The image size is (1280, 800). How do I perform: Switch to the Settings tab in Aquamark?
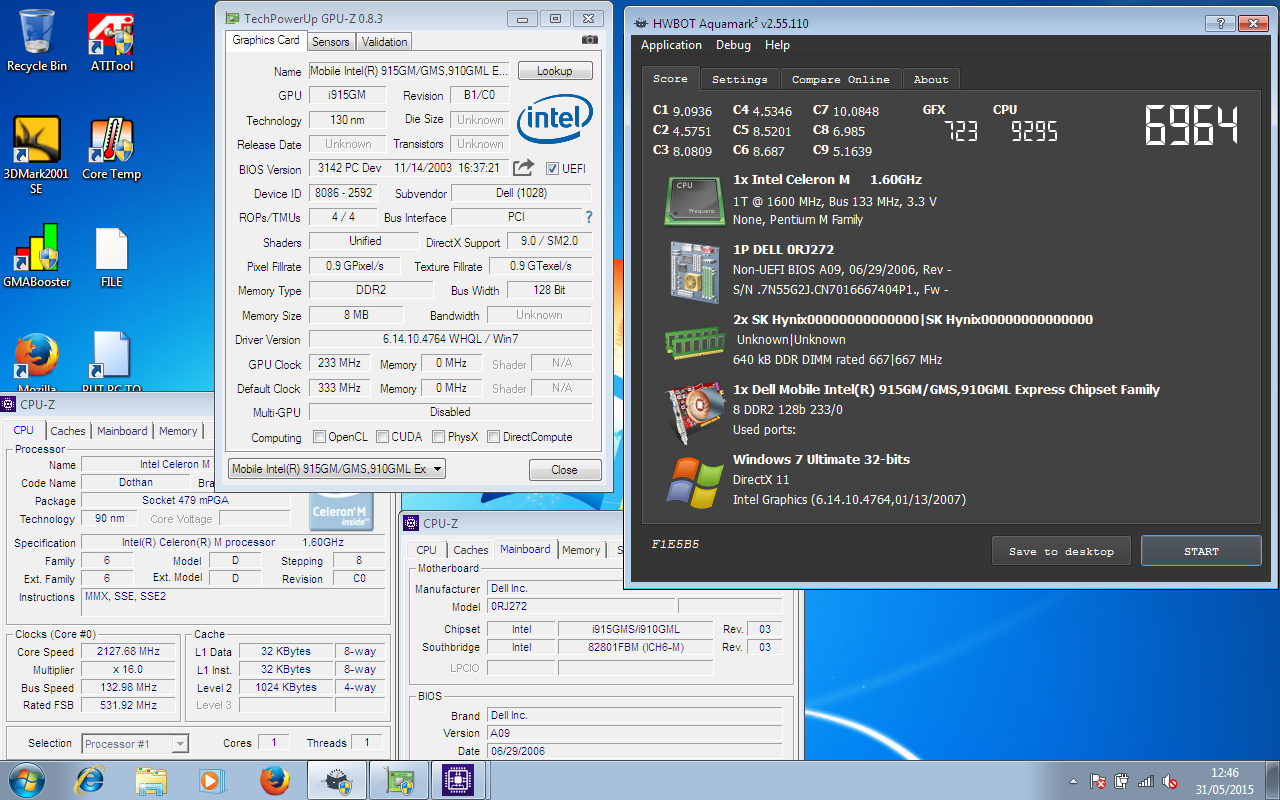(740, 79)
